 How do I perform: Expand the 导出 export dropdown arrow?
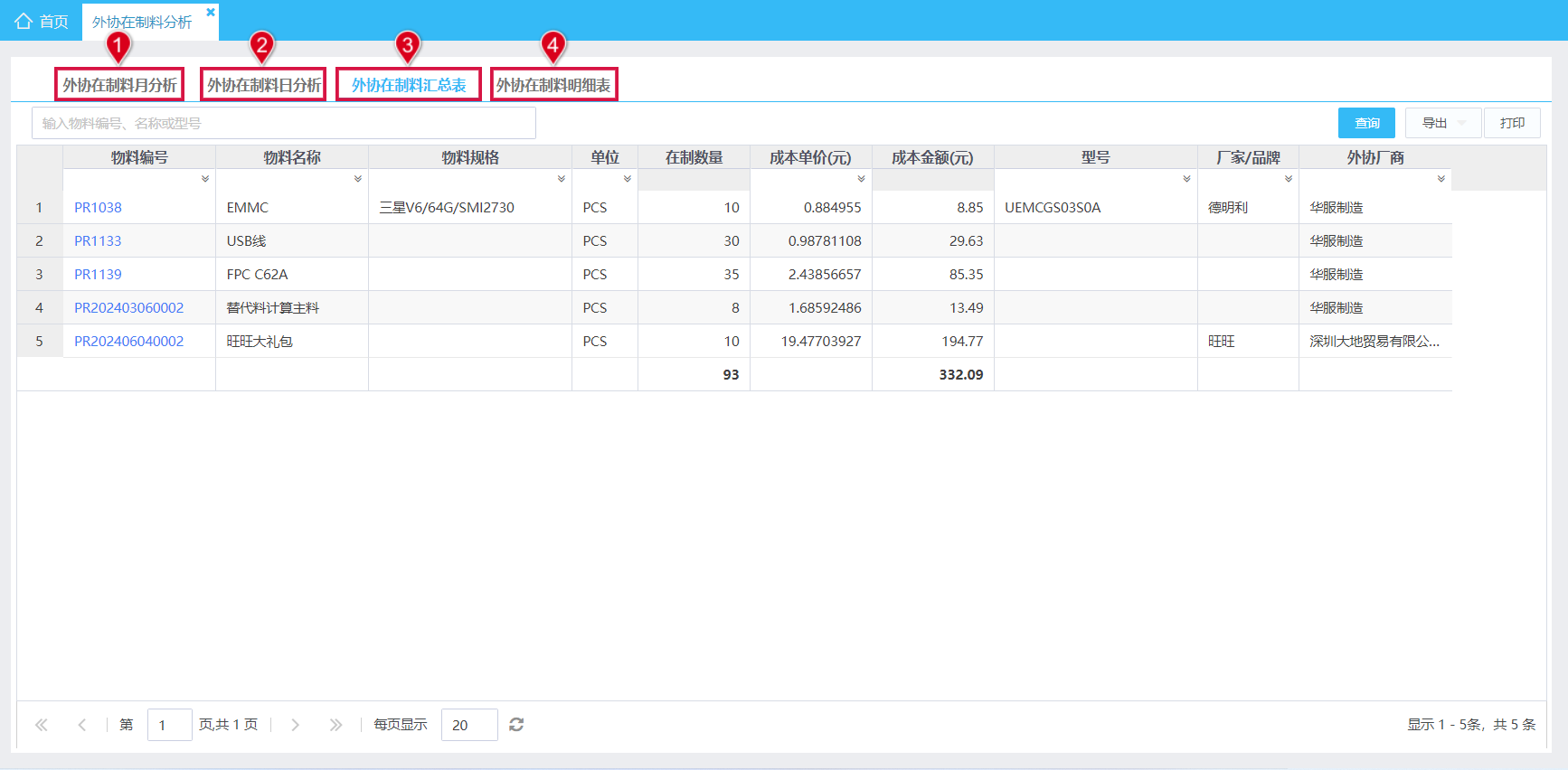coord(1462,123)
